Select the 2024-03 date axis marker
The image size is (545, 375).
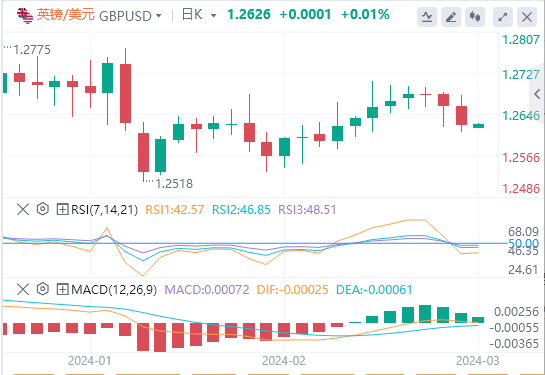pos(478,361)
